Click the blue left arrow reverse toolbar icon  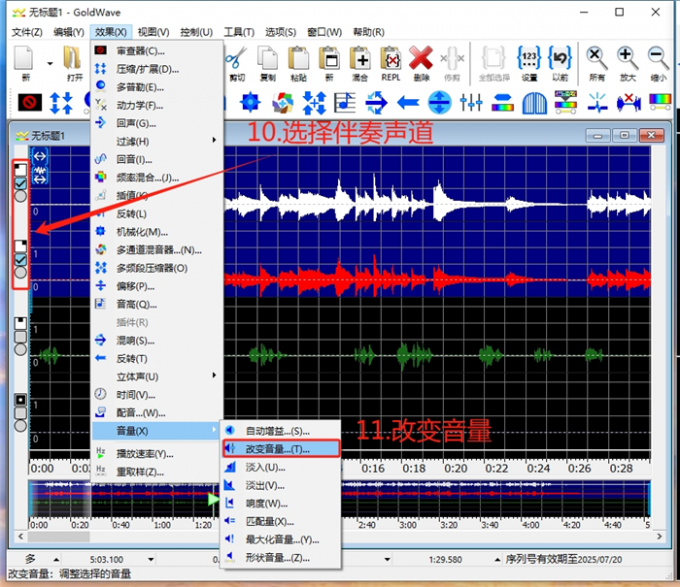[x=408, y=103]
